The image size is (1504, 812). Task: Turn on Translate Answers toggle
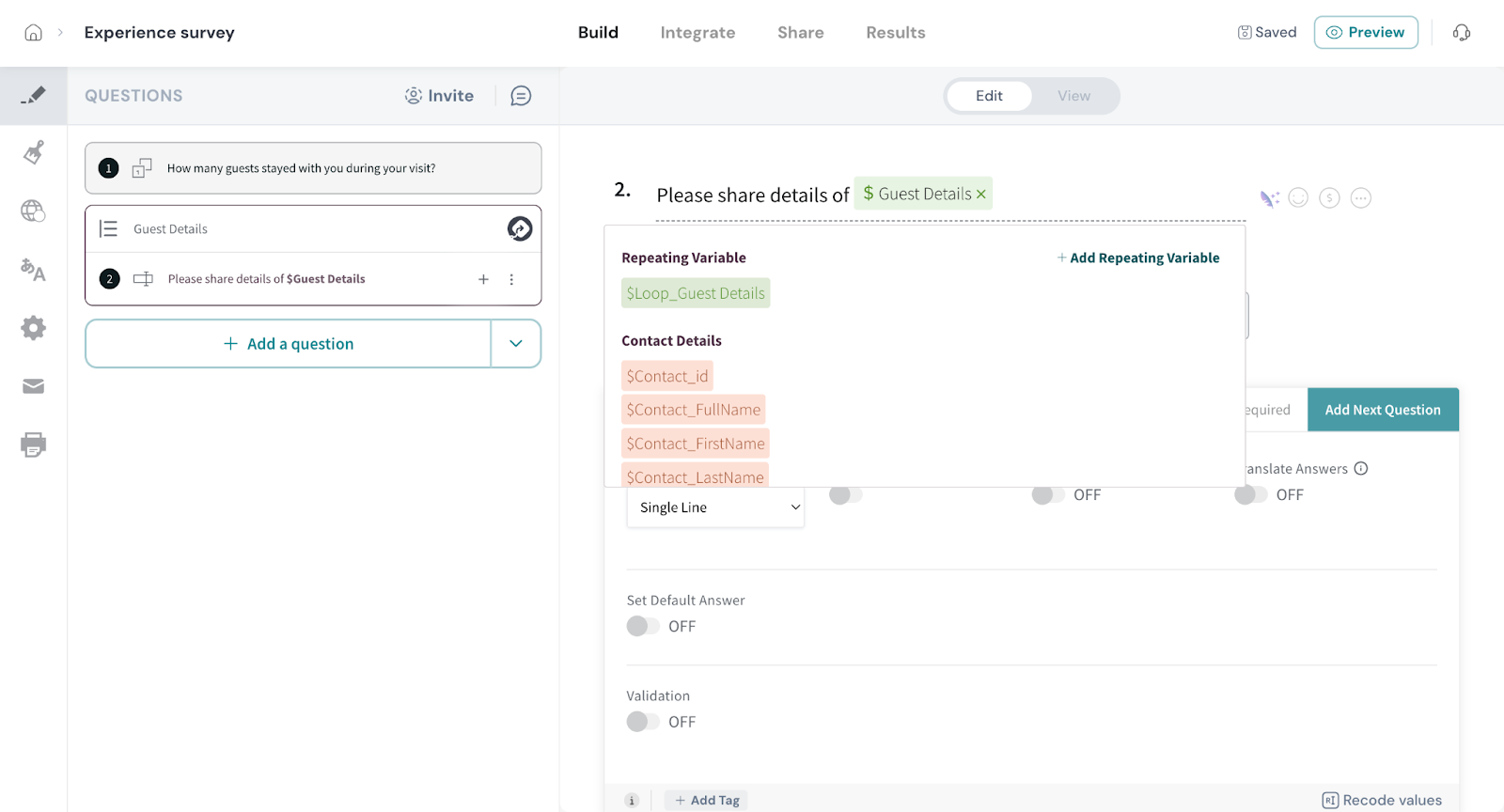pos(1250,495)
